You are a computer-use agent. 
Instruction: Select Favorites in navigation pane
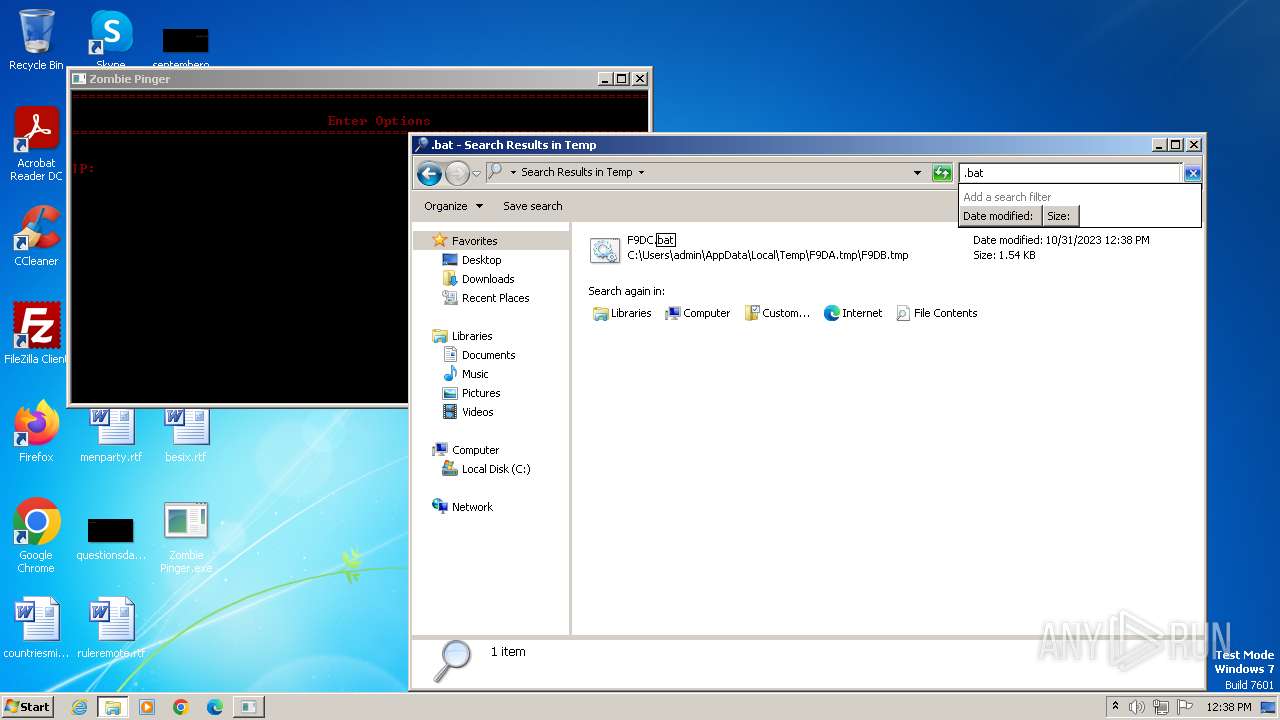point(474,241)
